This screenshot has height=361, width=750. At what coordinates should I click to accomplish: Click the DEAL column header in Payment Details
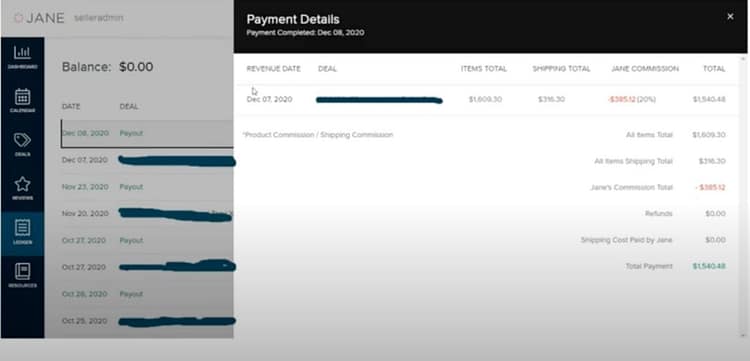327,69
